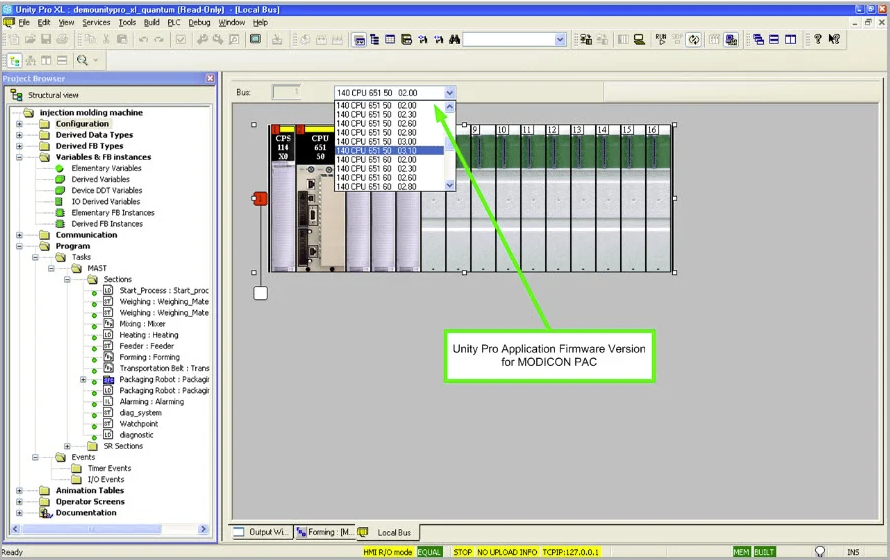Collapse the Variables & FB instances node
890x560 pixels.
19,157
